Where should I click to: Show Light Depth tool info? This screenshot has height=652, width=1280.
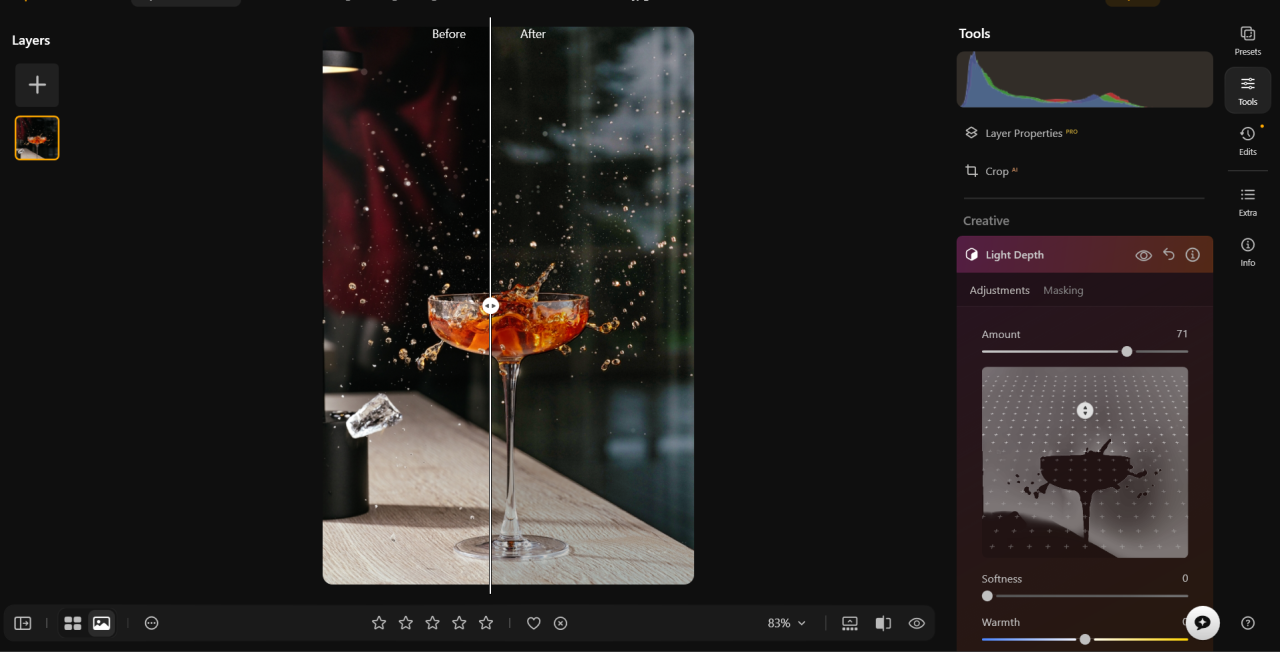[x=1192, y=255]
